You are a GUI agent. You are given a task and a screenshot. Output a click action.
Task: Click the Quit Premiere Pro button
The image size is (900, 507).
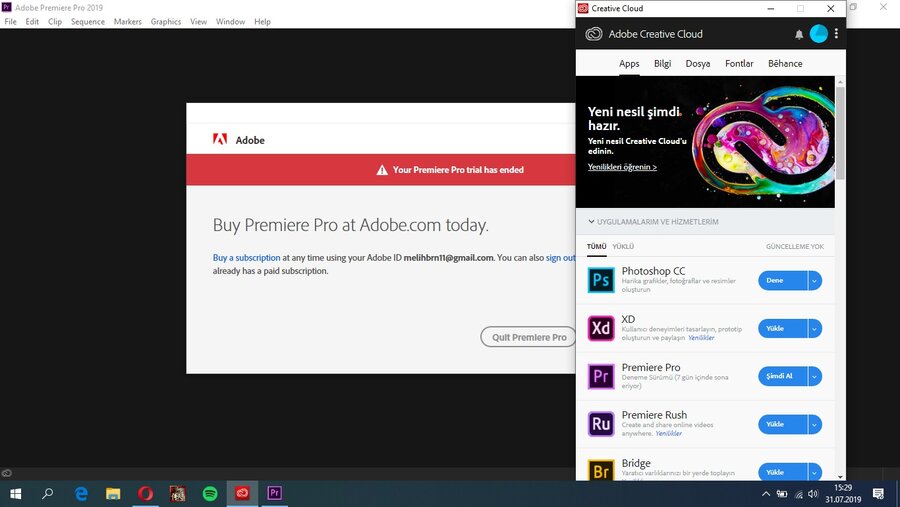[528, 337]
